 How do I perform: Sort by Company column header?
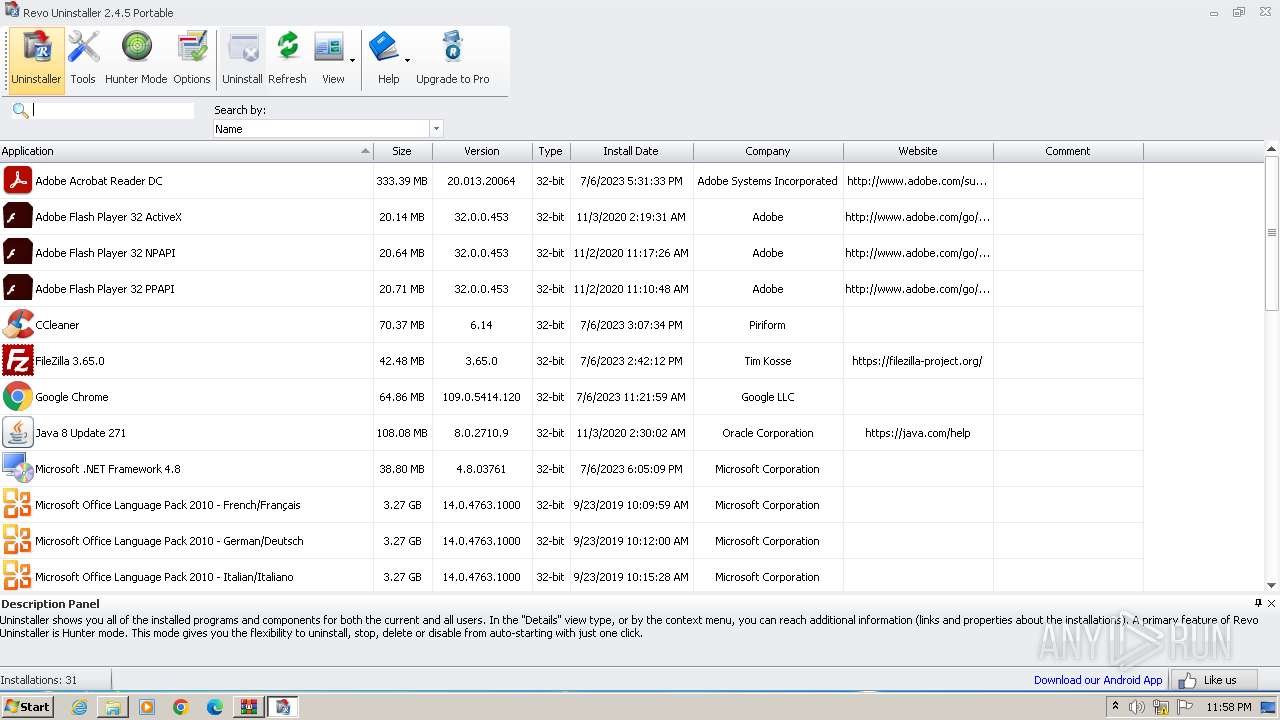[768, 151]
